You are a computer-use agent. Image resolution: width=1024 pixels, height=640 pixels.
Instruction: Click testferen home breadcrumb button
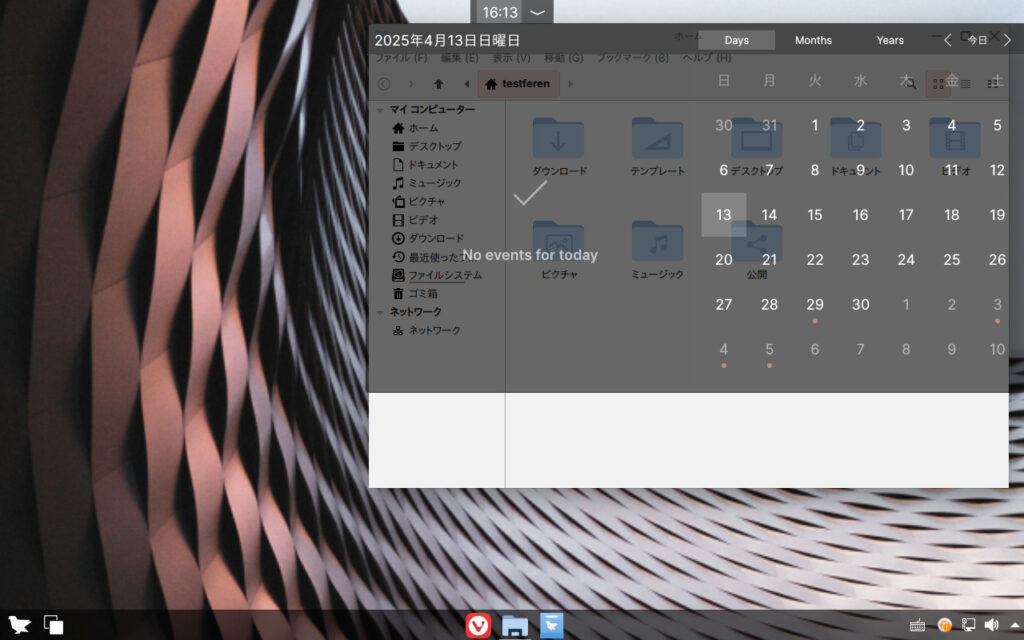click(x=519, y=84)
